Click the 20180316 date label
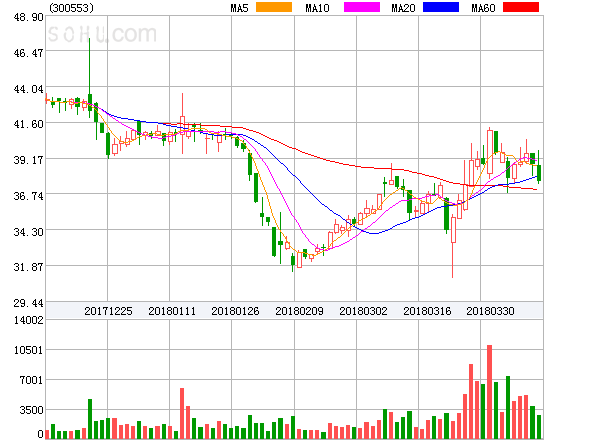600x440 pixels. pos(427,311)
